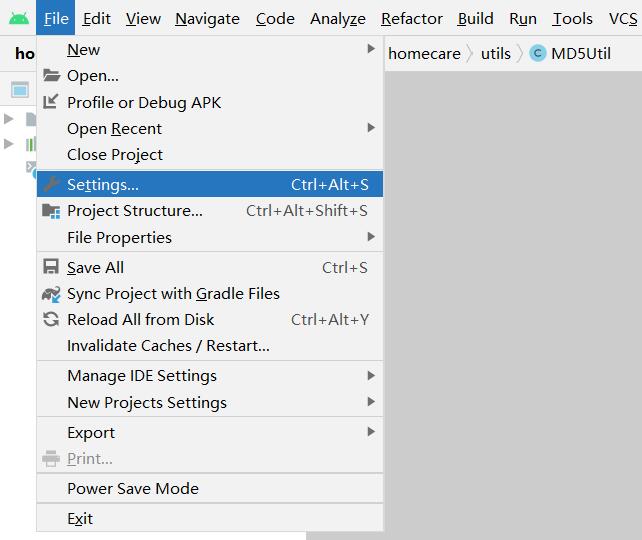The width and height of the screenshot is (642, 540).
Task: Click the Gradle sync elephant icon
Action: point(51,294)
